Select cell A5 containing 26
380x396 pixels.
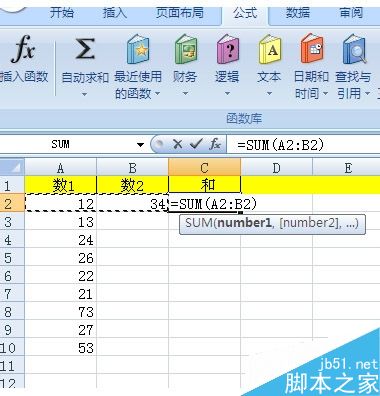[x=61, y=258]
